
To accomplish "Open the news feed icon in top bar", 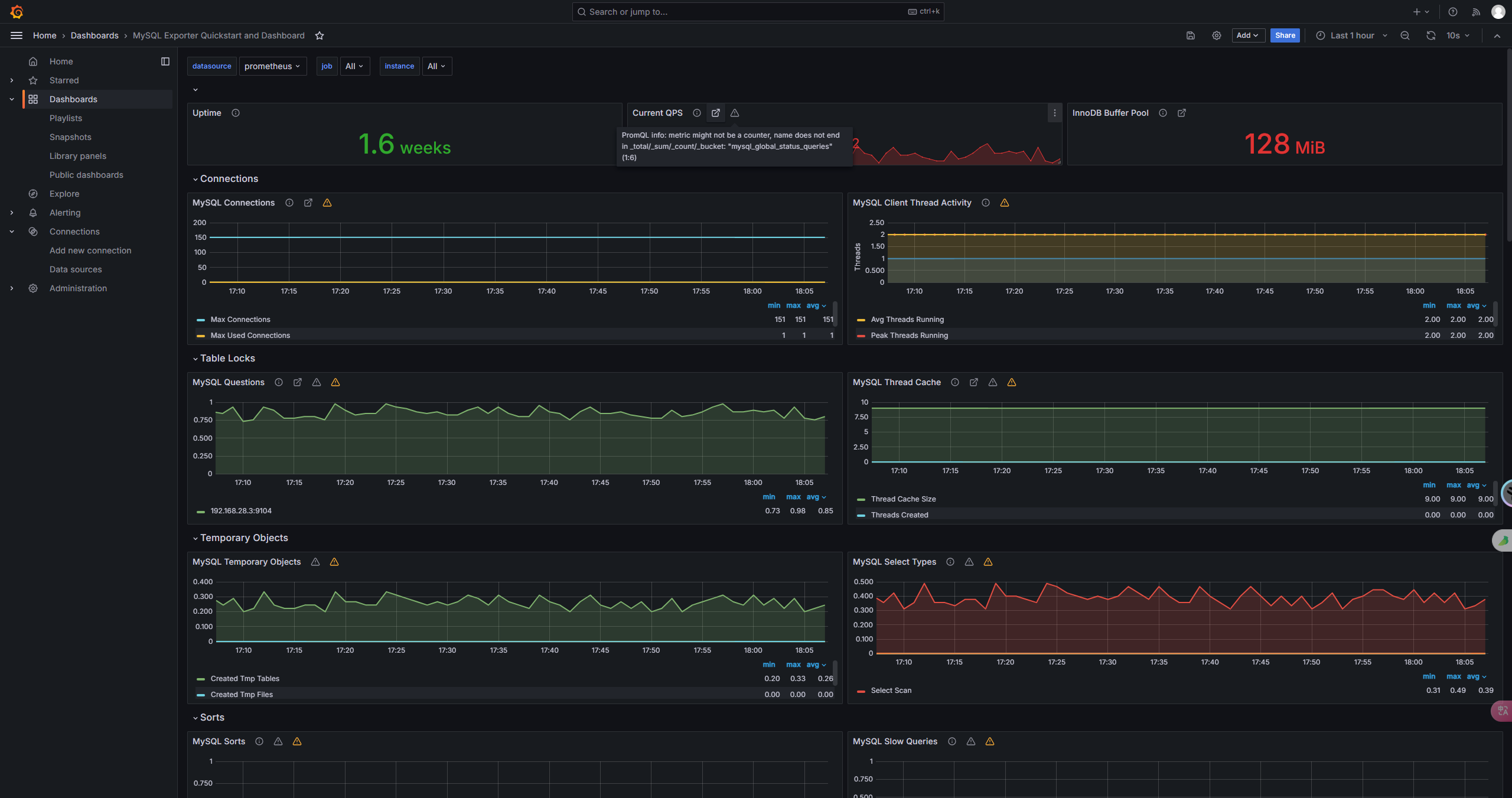I will tap(1475, 12).
